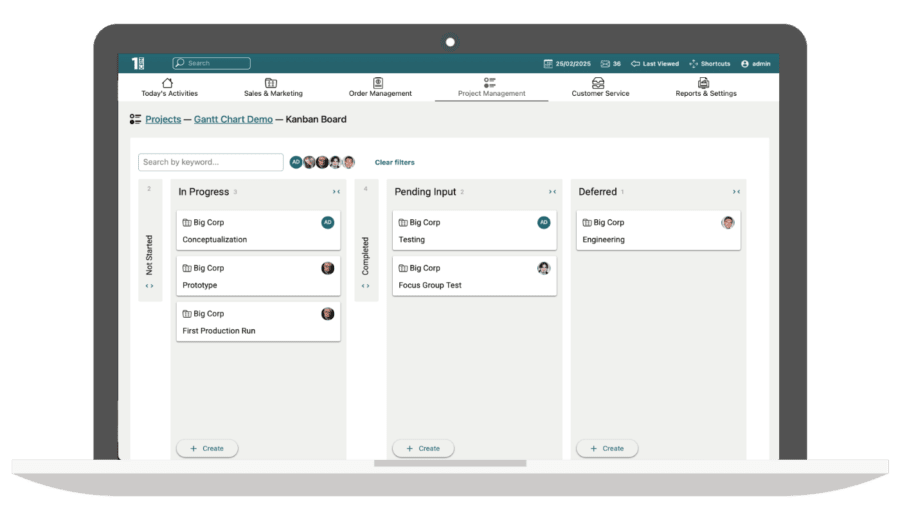Open the Customer Service tab
The image size is (900, 519).
click(x=600, y=87)
